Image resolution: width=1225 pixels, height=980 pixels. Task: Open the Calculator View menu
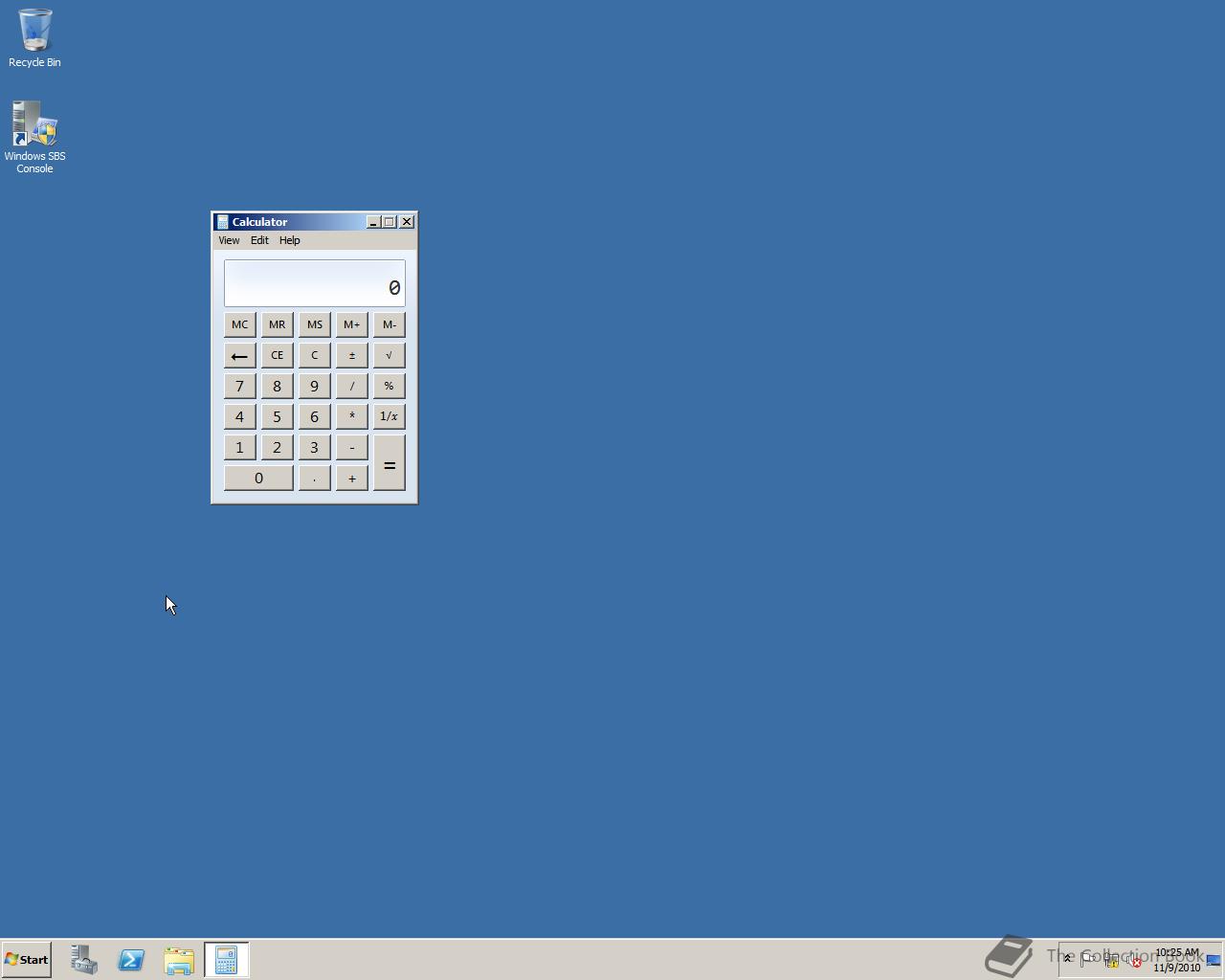click(229, 240)
